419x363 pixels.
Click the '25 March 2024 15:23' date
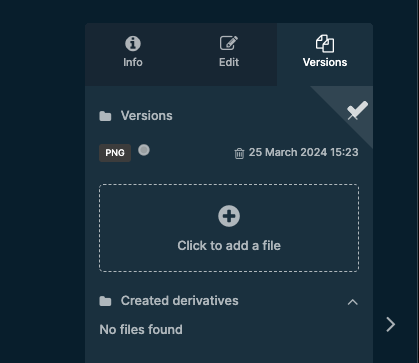[303, 152]
